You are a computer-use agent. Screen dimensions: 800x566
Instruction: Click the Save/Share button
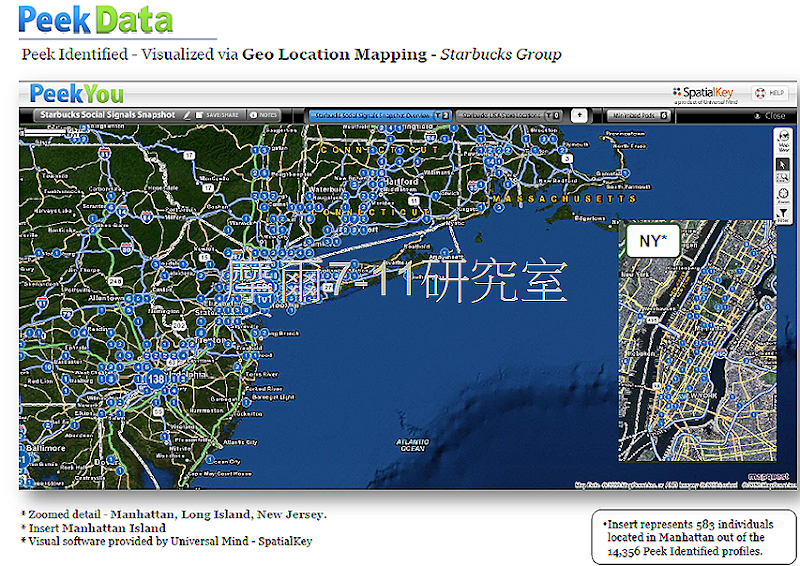217,115
